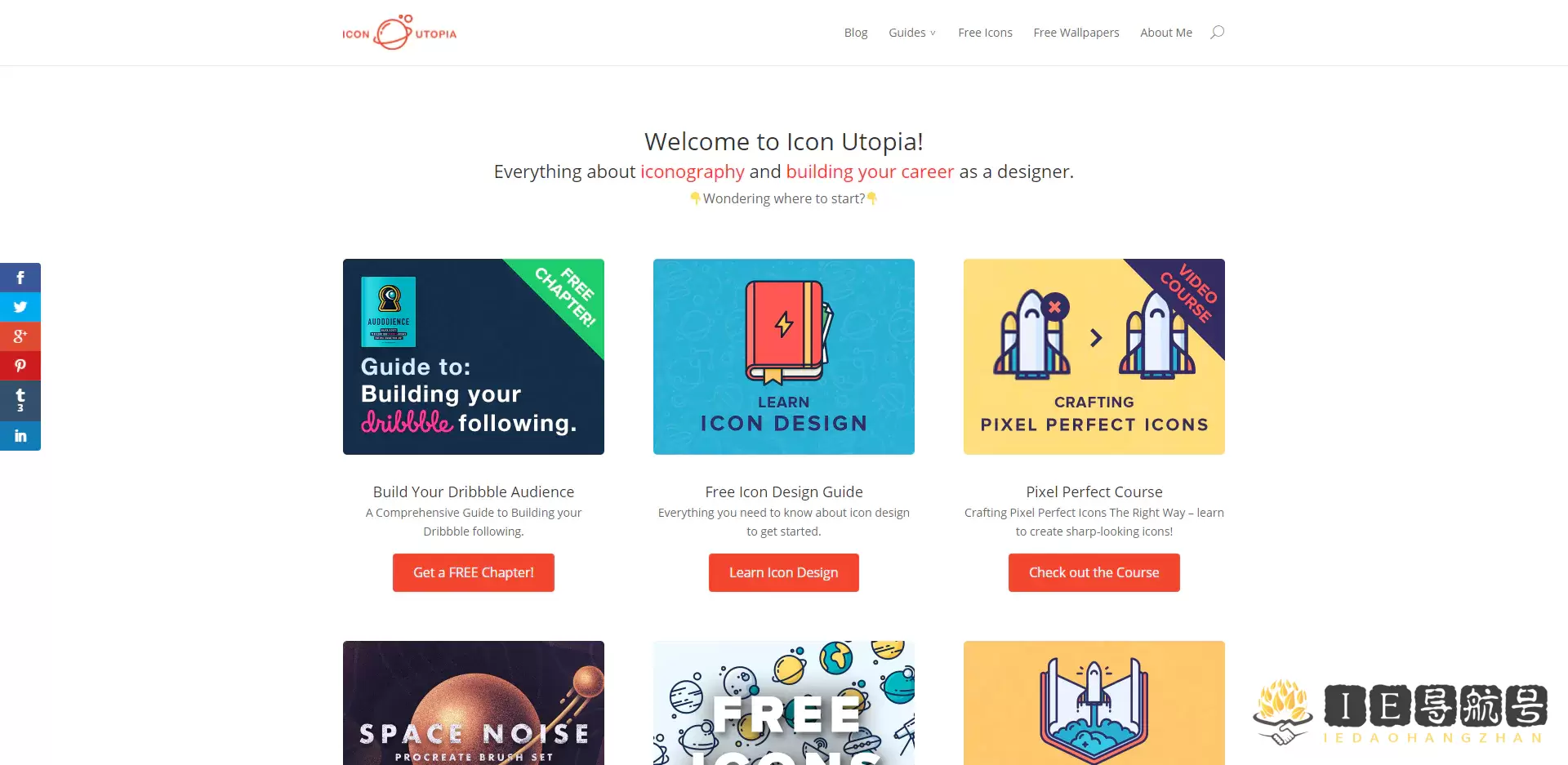
Task: Open the search magnifier icon
Action: pyautogui.click(x=1217, y=33)
